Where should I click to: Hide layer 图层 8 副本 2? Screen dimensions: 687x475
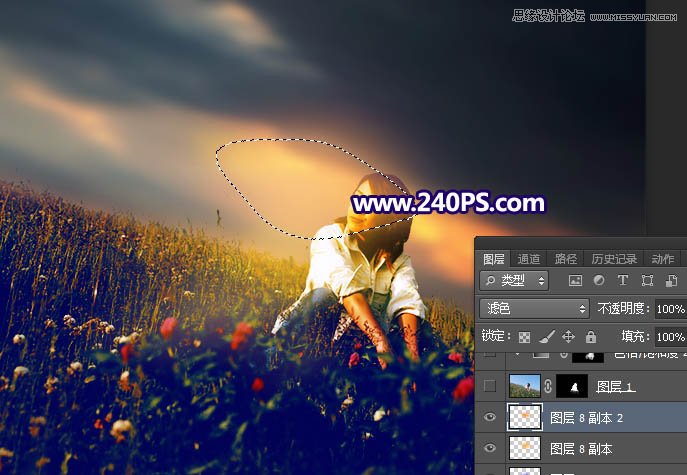[x=489, y=418]
